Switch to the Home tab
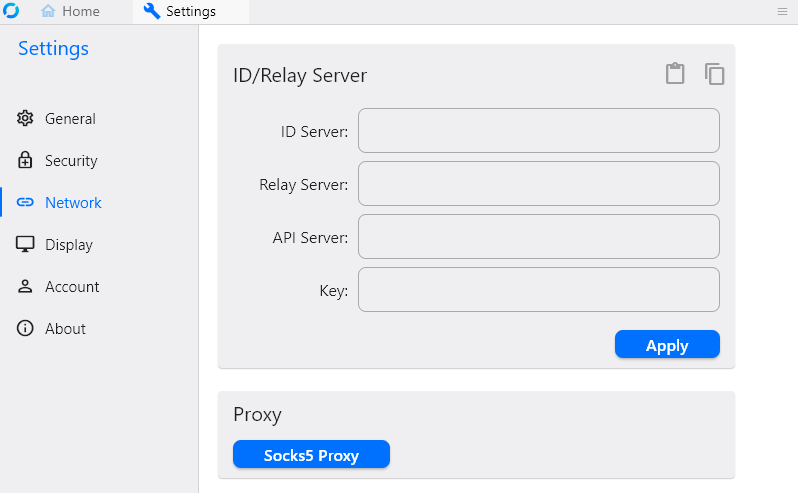The image size is (798, 493). [71, 12]
